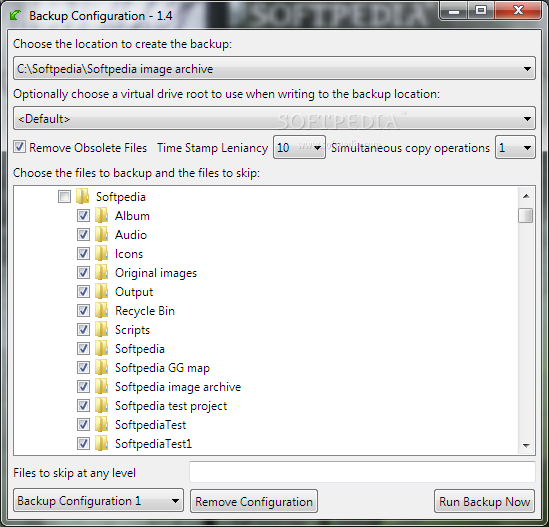This screenshot has height=527, width=549.
Task: Select the SoftpediaTest1 label
Action: coord(153,444)
